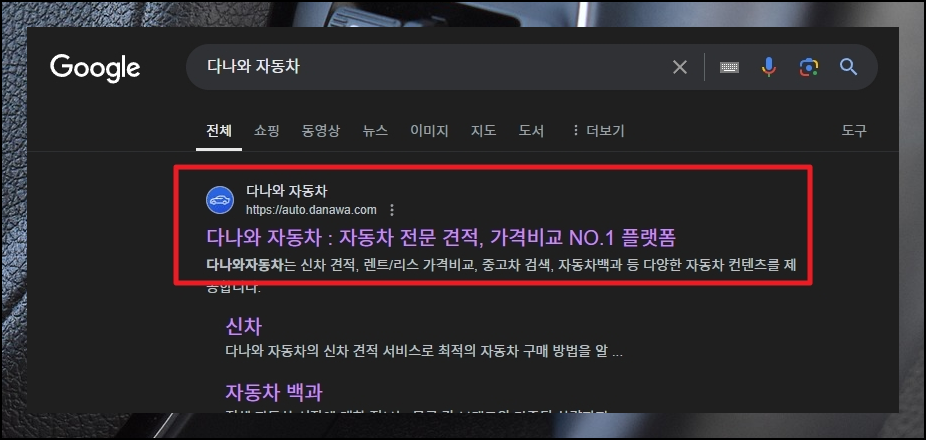Switch to the 동영상 tab
926x440 pixels.
tap(321, 131)
